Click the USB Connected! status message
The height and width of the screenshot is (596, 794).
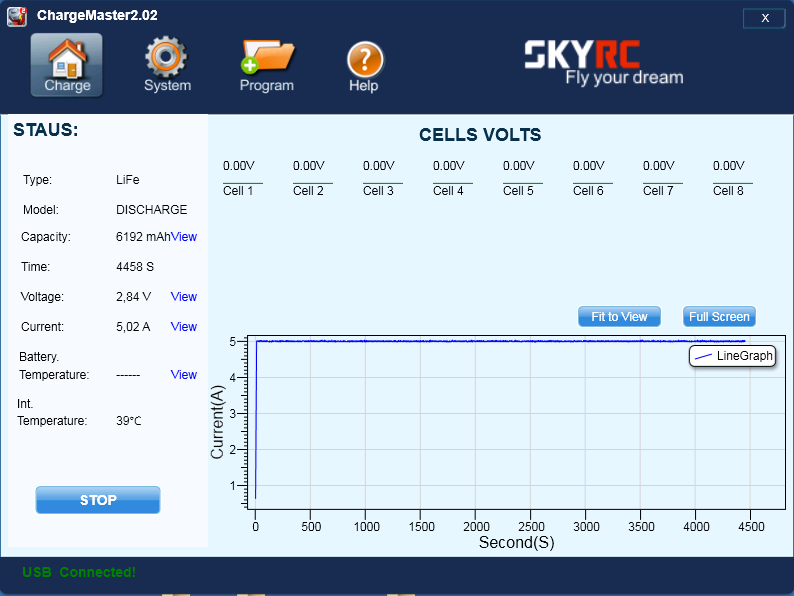pos(79,572)
